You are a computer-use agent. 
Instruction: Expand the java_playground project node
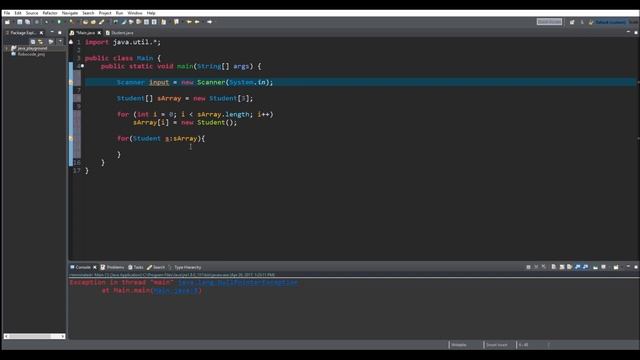click(x=6, y=48)
